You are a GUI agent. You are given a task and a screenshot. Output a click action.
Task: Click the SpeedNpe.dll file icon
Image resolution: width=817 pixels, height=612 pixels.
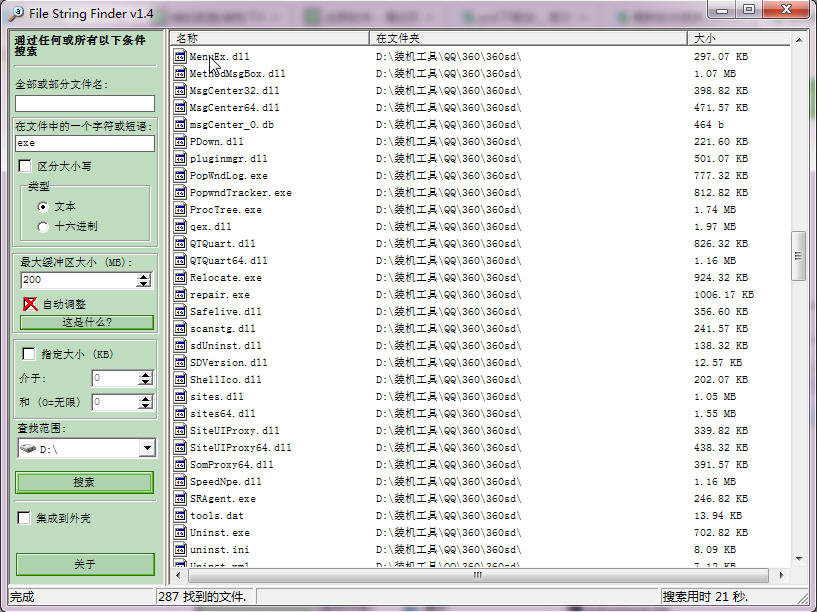(x=180, y=482)
